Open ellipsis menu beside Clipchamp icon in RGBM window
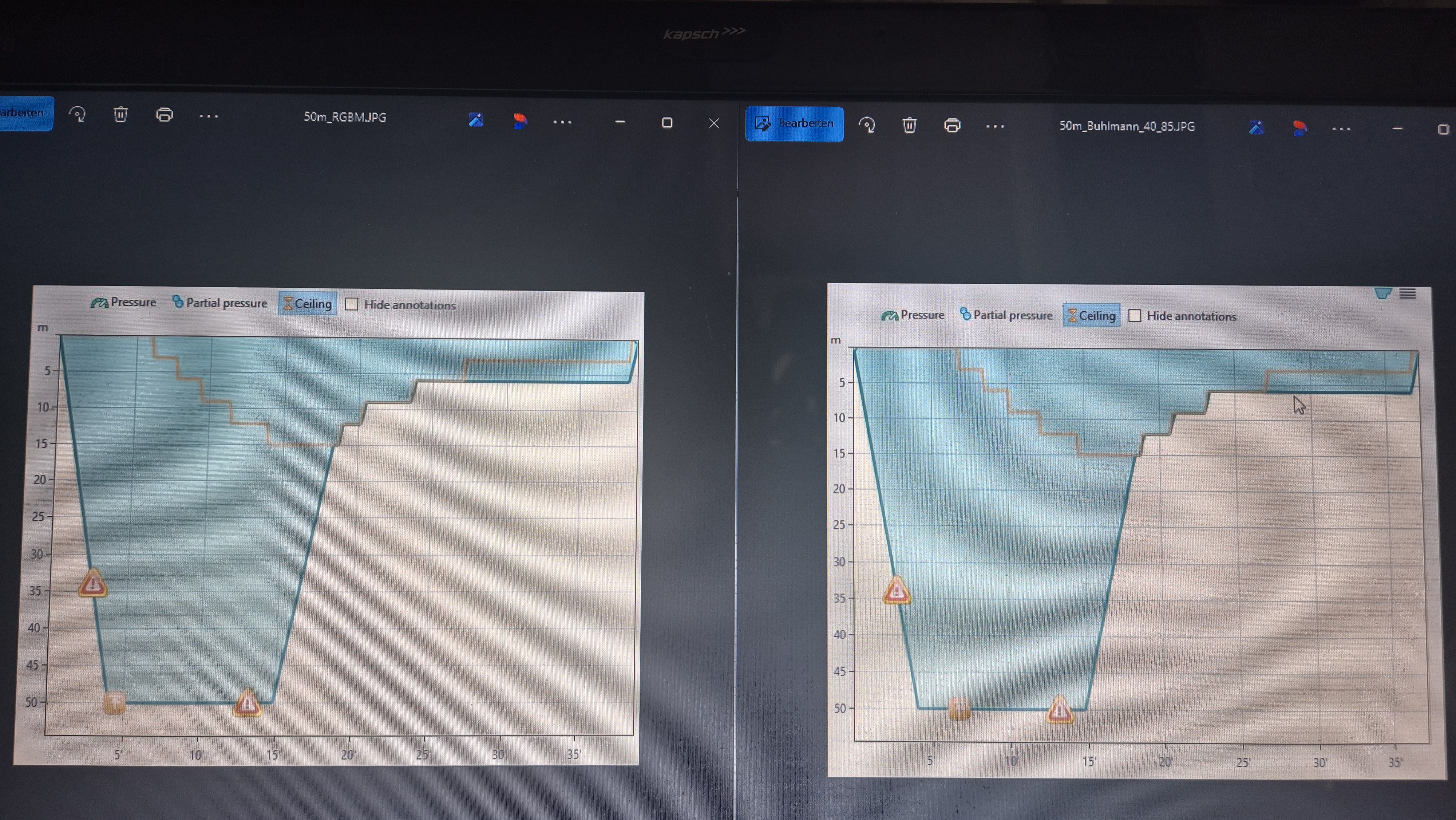 (x=562, y=122)
